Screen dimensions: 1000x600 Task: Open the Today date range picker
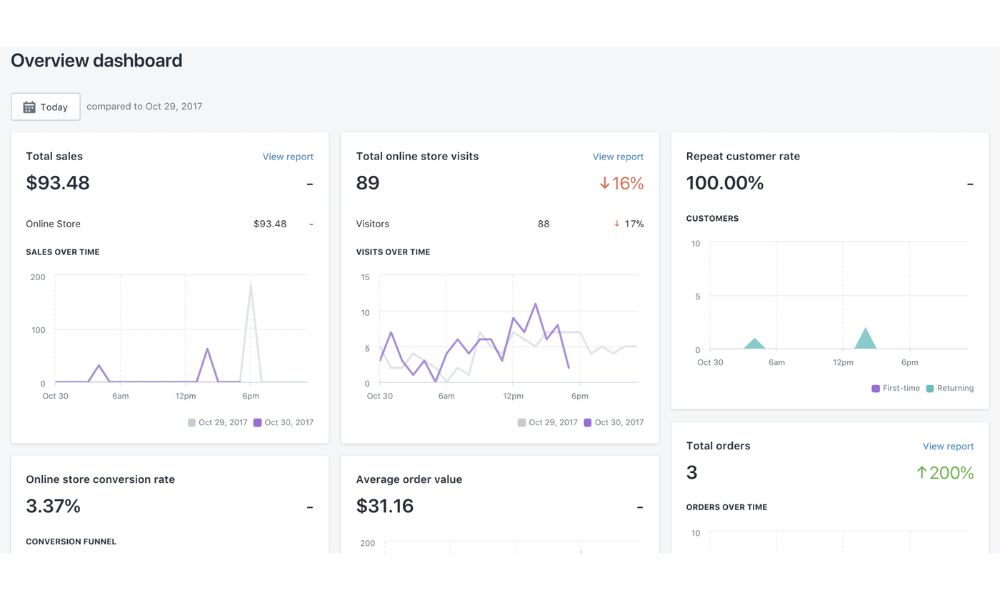coord(46,107)
